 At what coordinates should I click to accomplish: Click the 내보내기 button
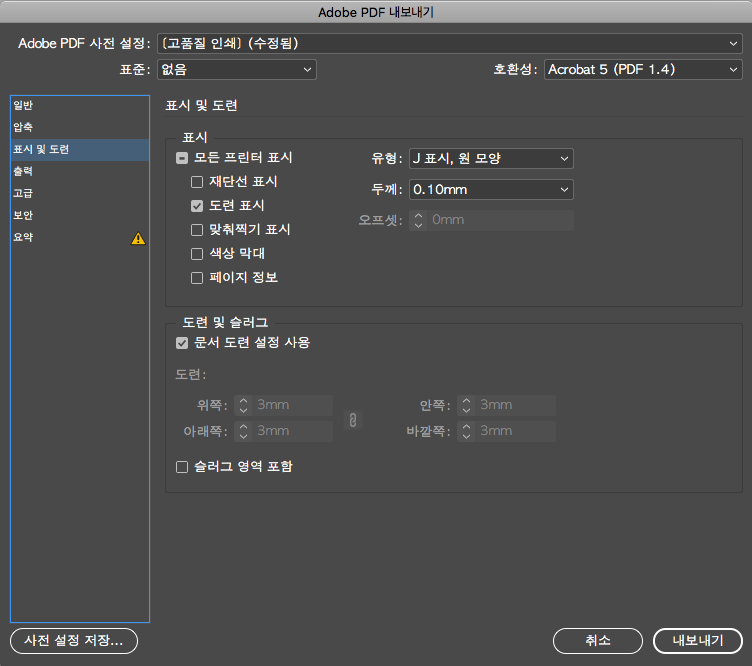698,641
